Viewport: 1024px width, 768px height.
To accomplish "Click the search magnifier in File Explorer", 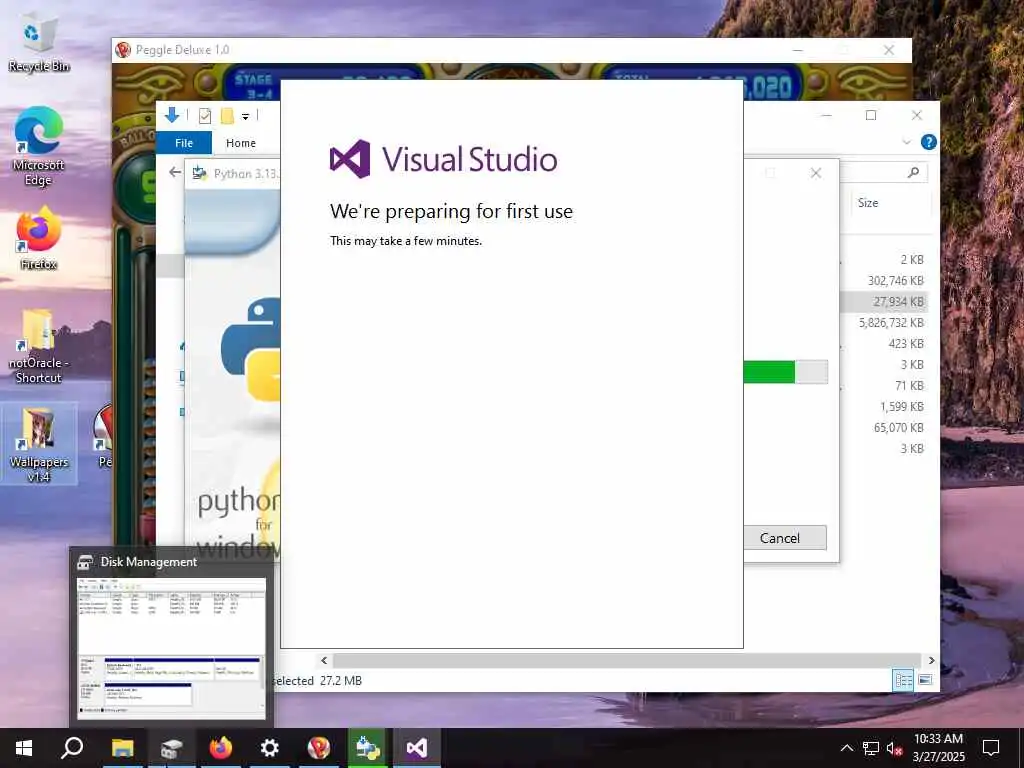I will coord(914,172).
